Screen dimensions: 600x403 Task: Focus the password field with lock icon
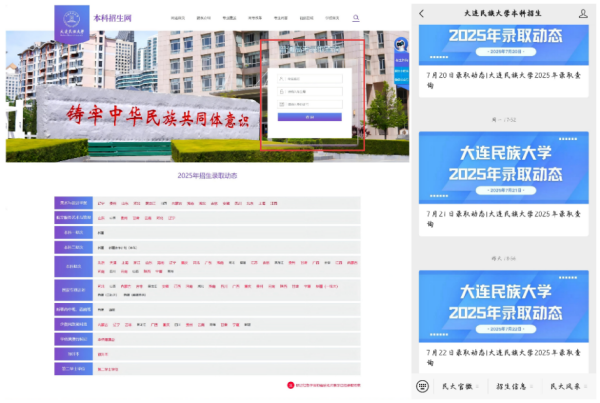click(x=310, y=91)
